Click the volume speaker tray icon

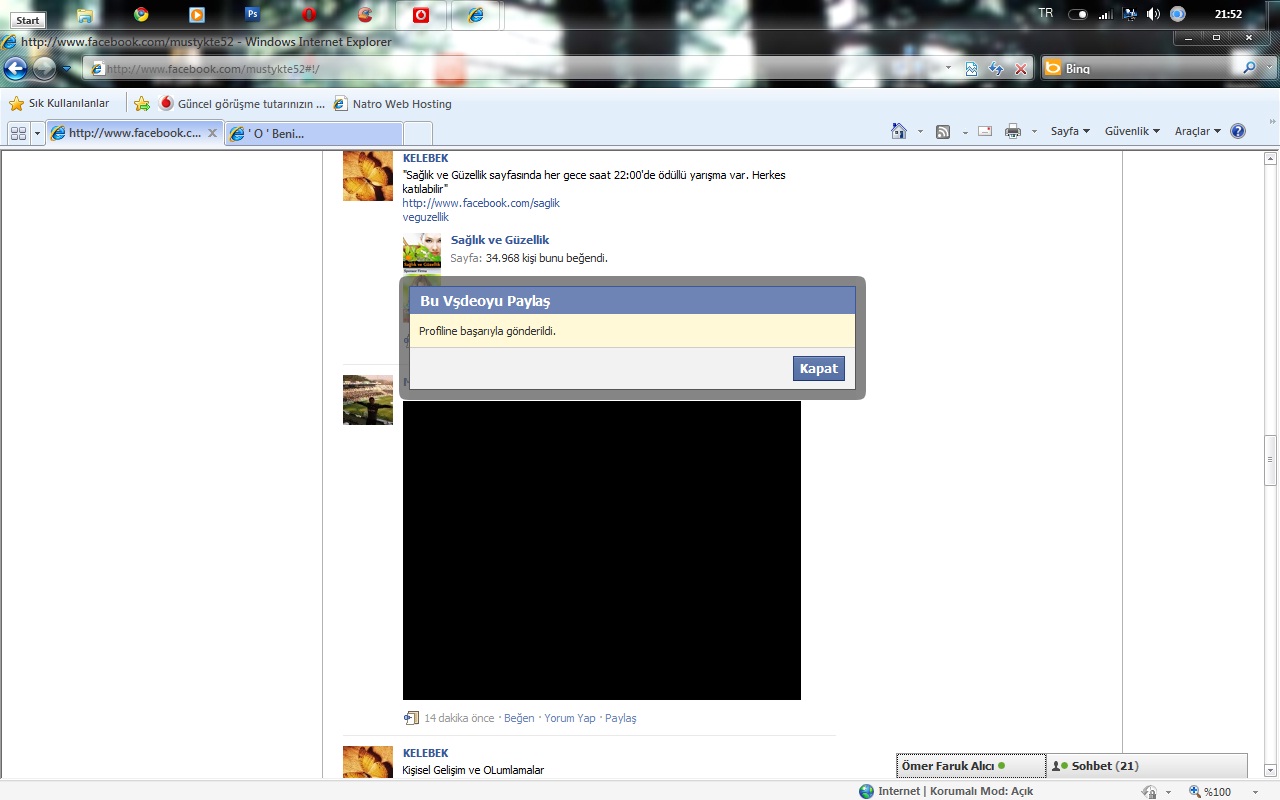tap(1153, 14)
